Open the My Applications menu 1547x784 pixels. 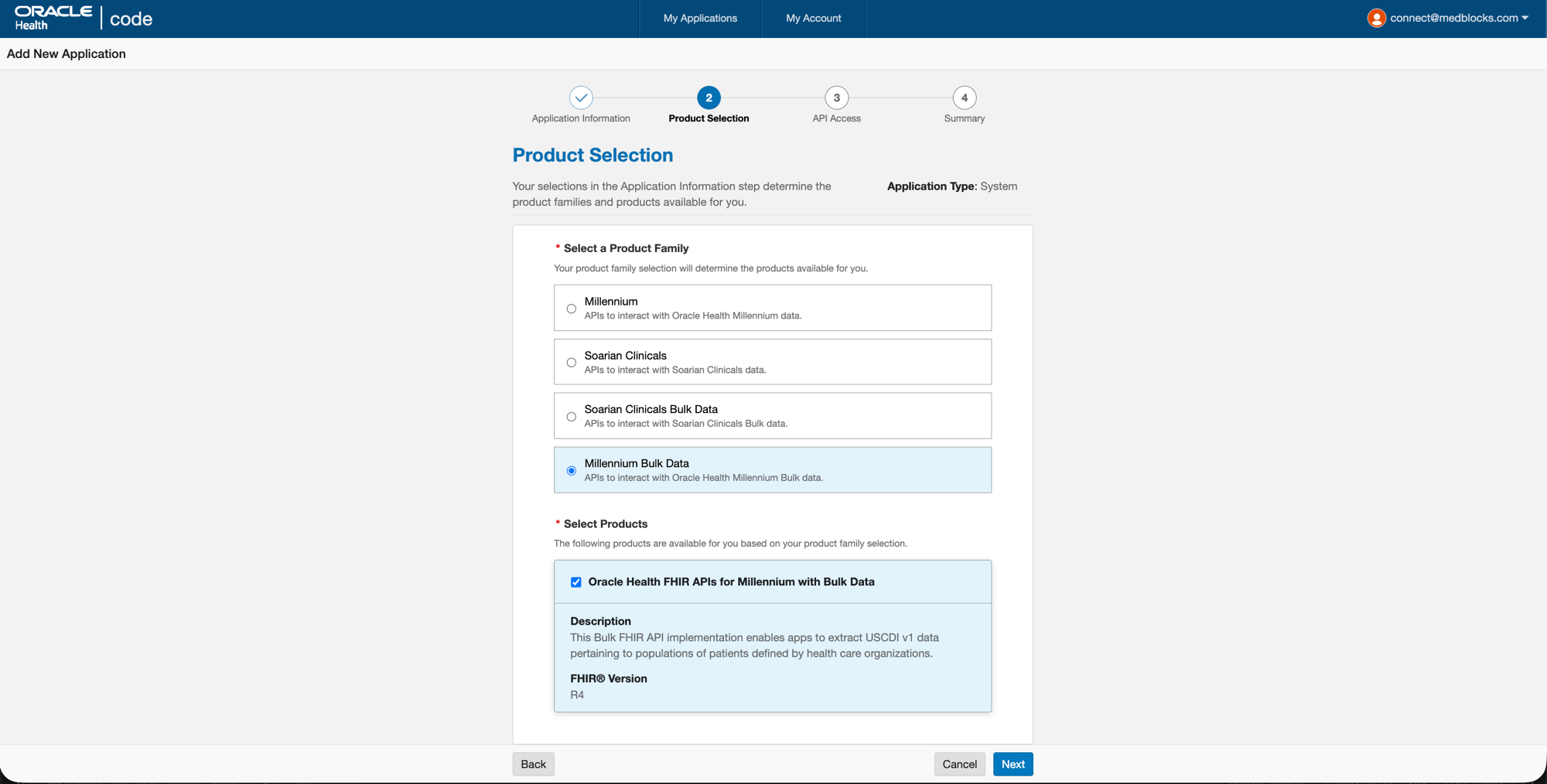tap(700, 18)
